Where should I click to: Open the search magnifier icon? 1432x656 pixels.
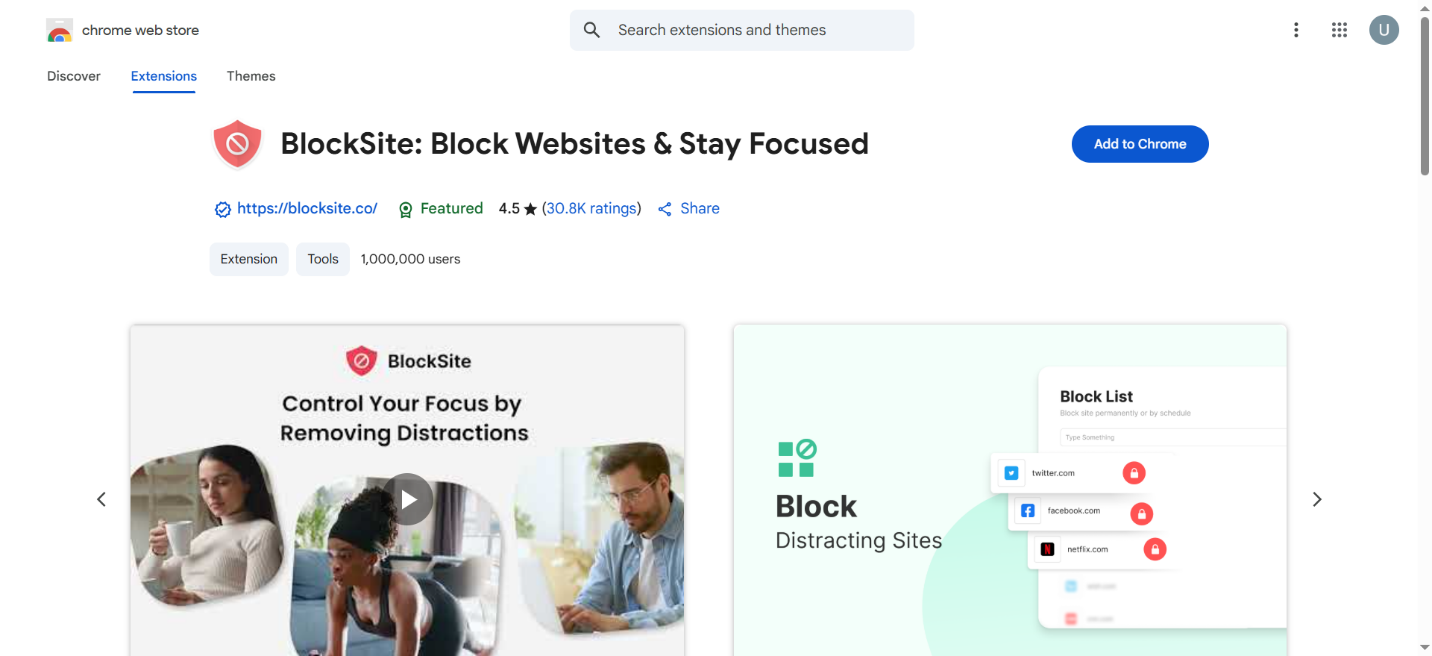591,29
